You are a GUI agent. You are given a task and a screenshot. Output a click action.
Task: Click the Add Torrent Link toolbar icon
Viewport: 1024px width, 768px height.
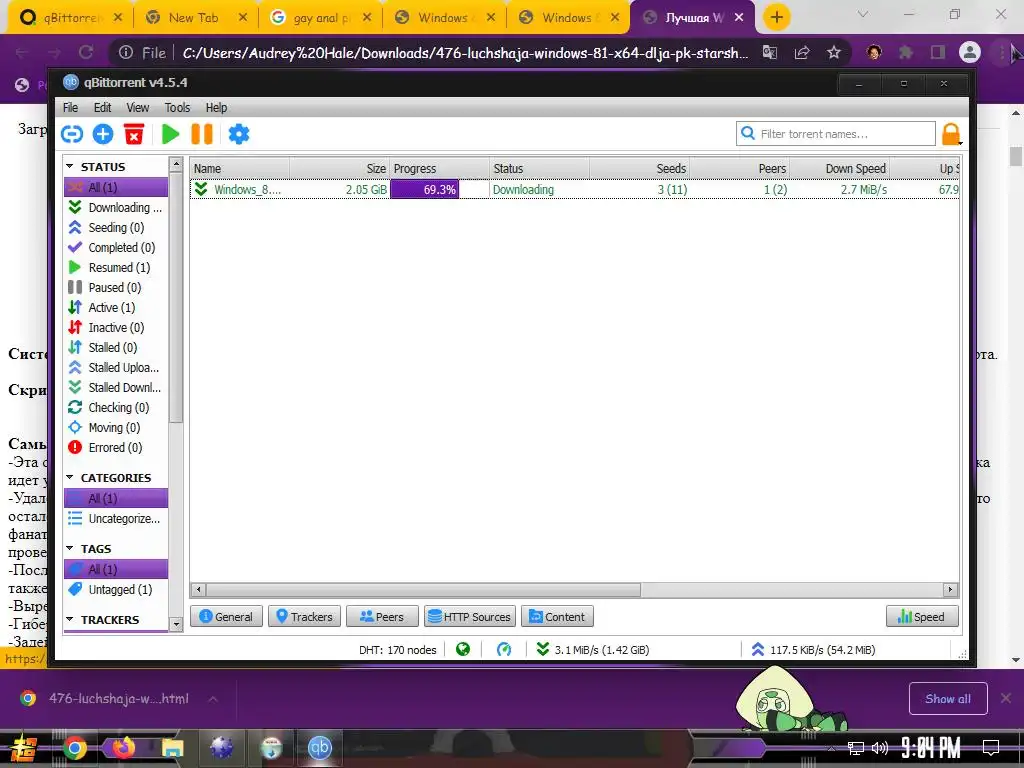[72, 134]
